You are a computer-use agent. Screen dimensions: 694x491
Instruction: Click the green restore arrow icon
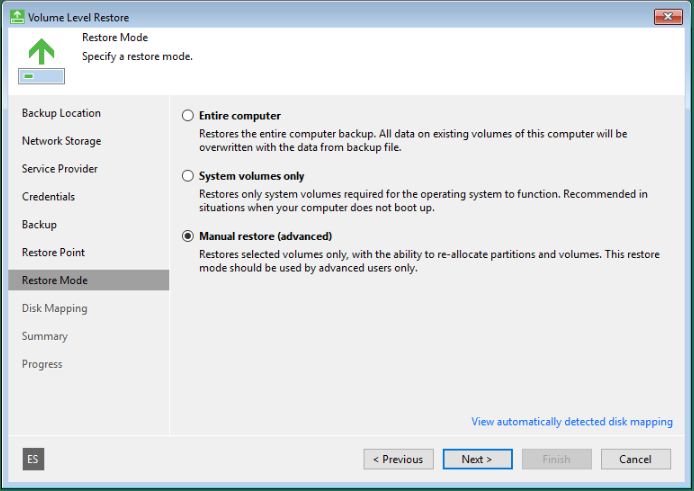pos(41,52)
